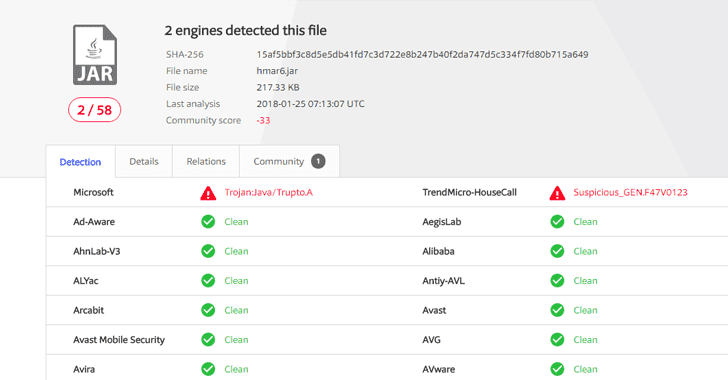The image size is (728, 380).
Task: Click the Alibaba engine name
Action: [438, 251]
